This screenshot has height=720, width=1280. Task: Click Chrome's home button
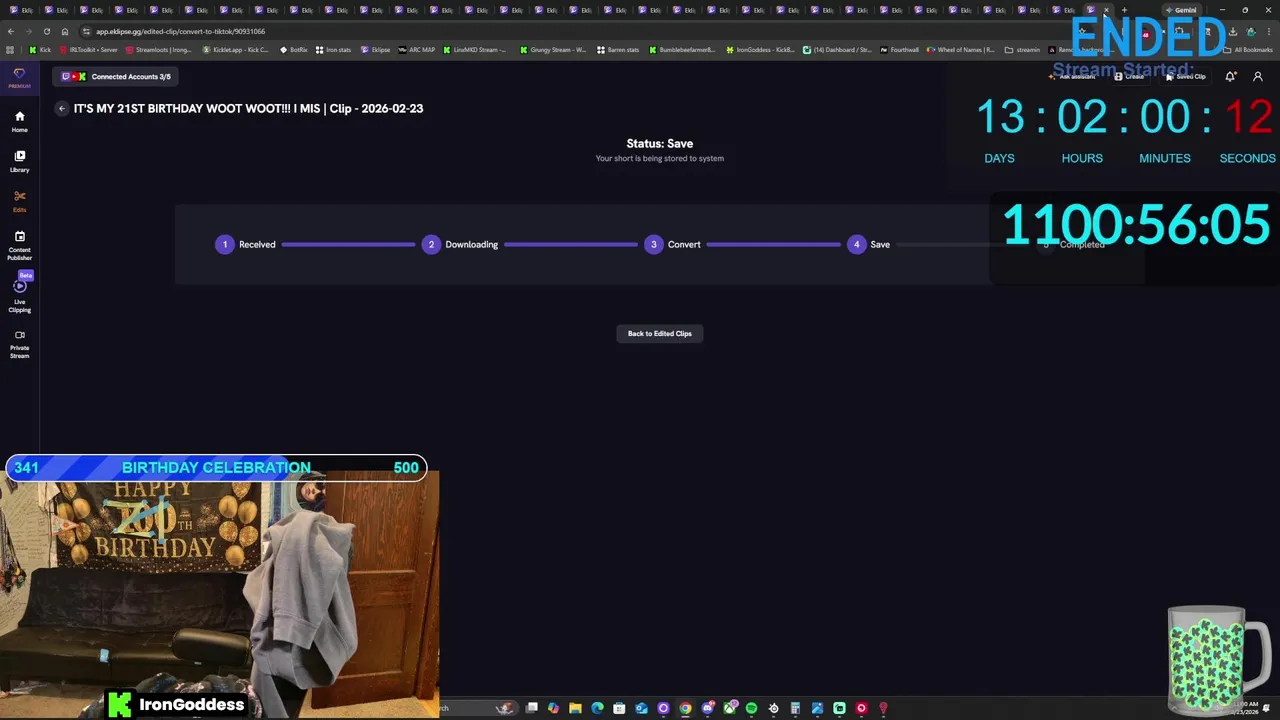[64, 31]
